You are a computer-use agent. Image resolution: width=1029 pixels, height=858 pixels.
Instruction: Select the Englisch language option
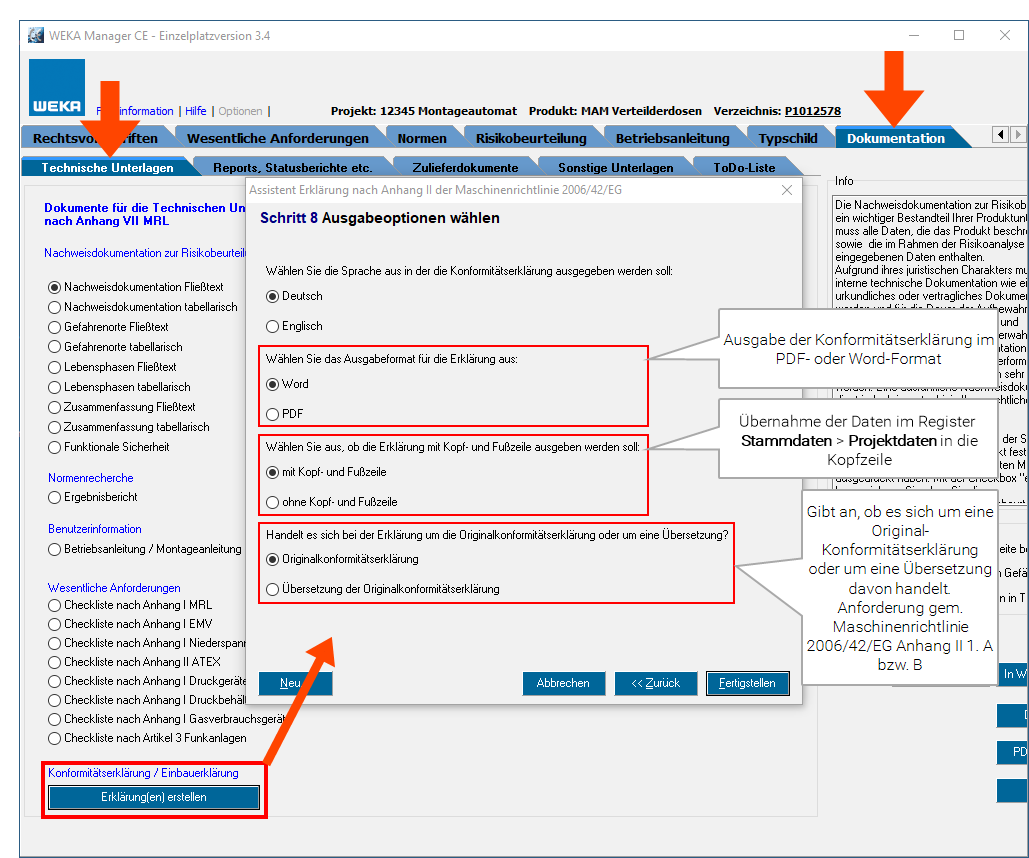click(273, 326)
